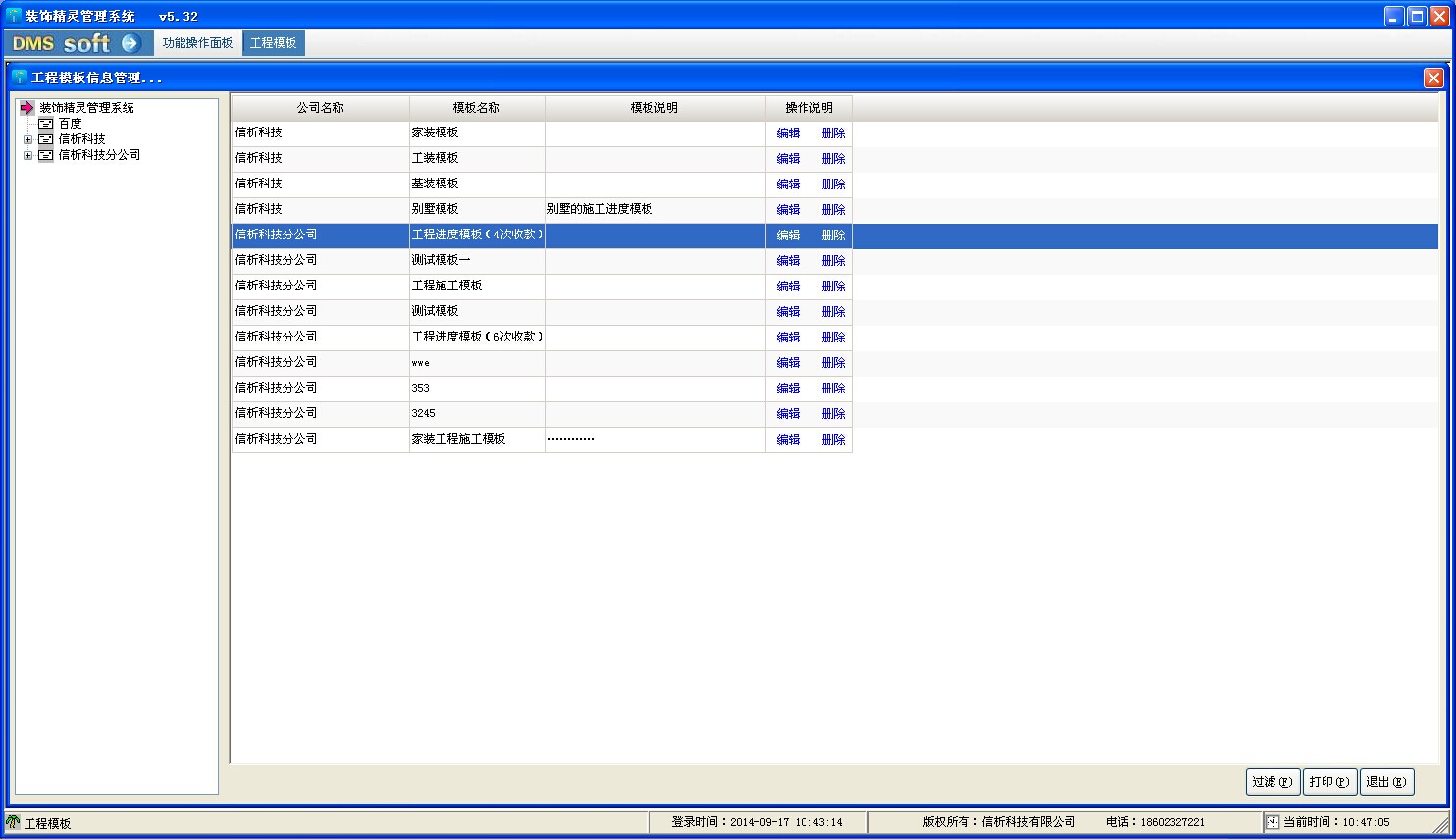
Task: Edit the 别墅模板 row via 编辑
Action: pos(788,209)
